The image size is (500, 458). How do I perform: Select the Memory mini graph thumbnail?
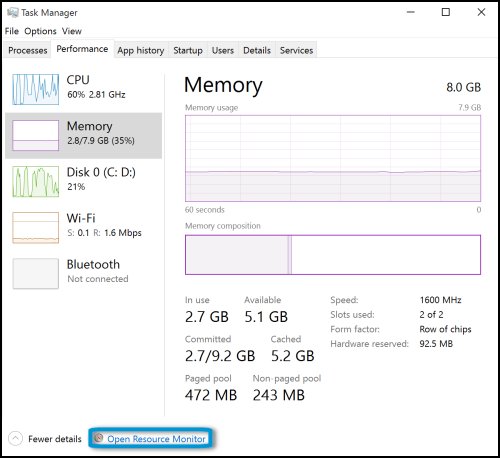pyautogui.click(x=35, y=135)
